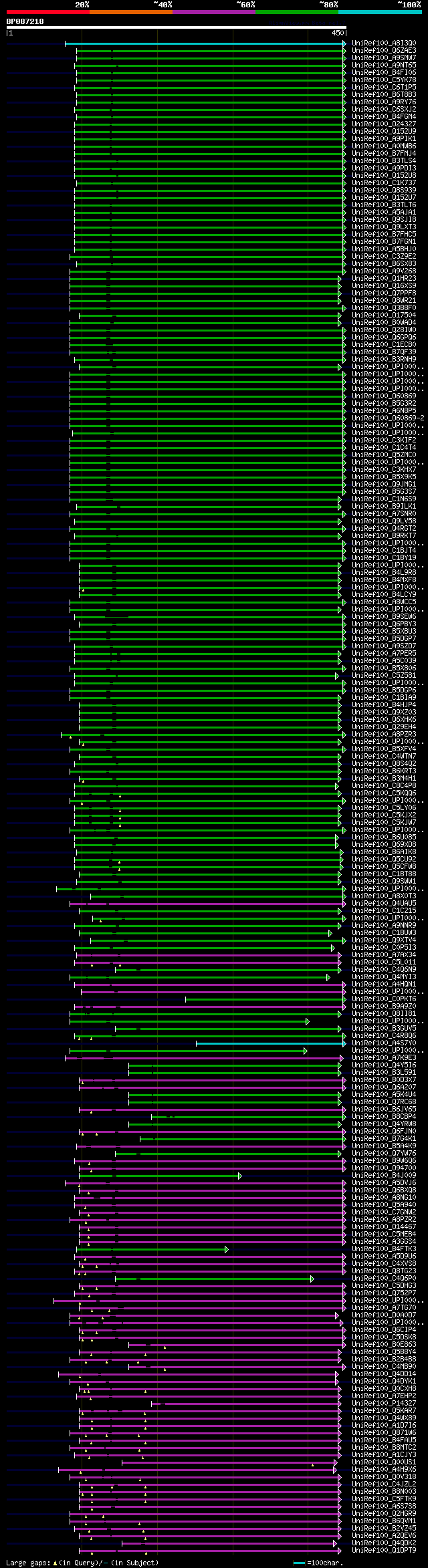Click the cyan ~100% identity legend bar
The width and height of the screenshot is (428, 1568).
pos(380,12)
